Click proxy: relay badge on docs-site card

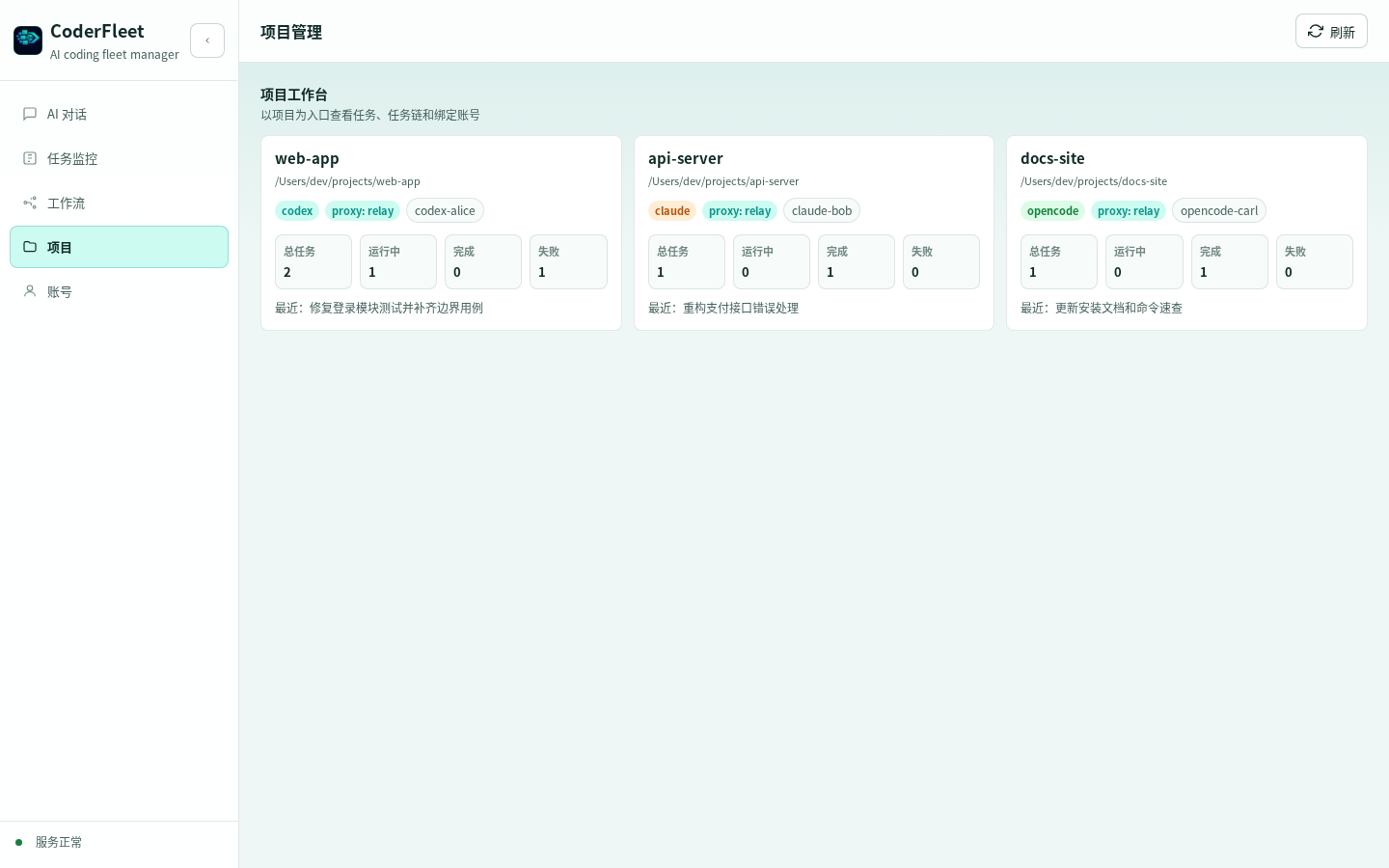(1129, 210)
